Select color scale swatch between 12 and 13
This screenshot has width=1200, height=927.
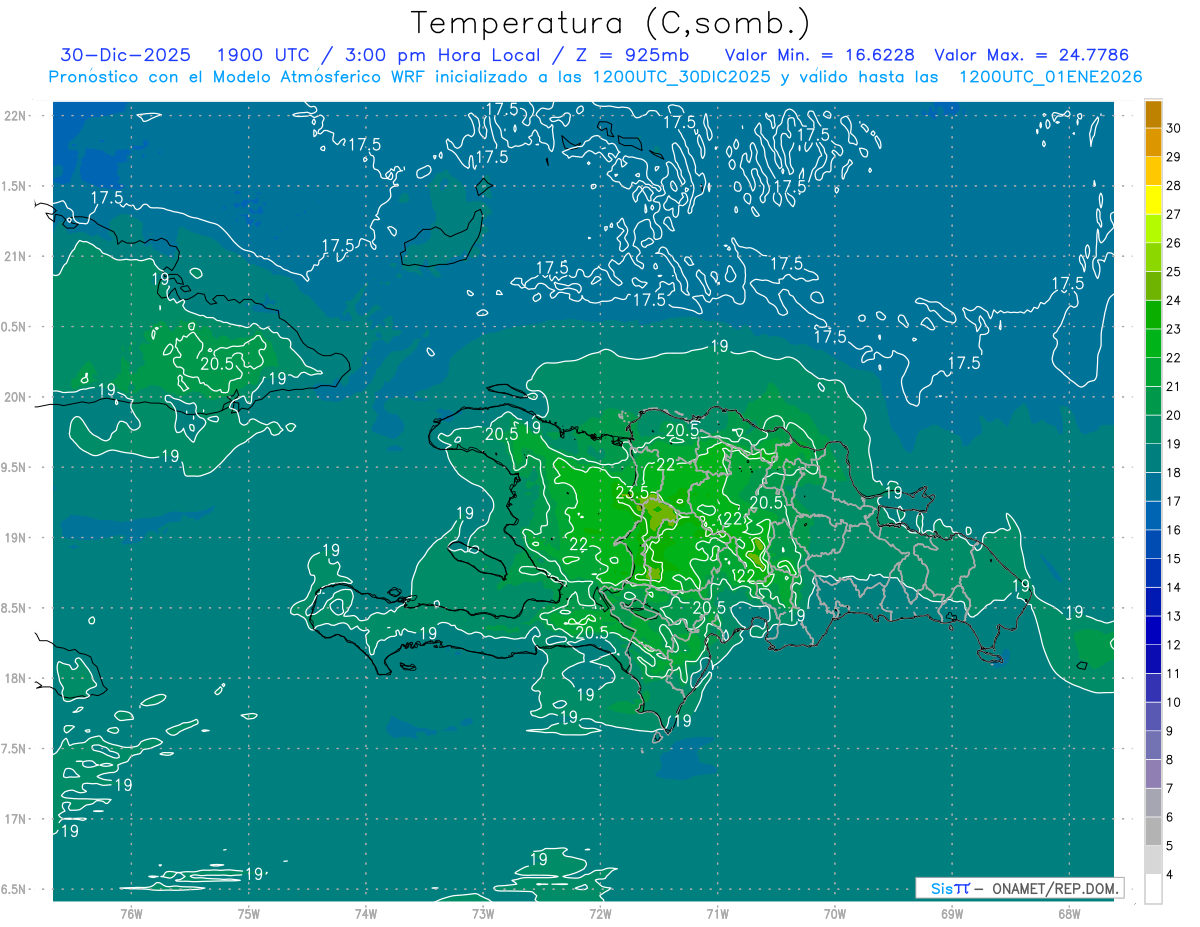pos(1153,630)
